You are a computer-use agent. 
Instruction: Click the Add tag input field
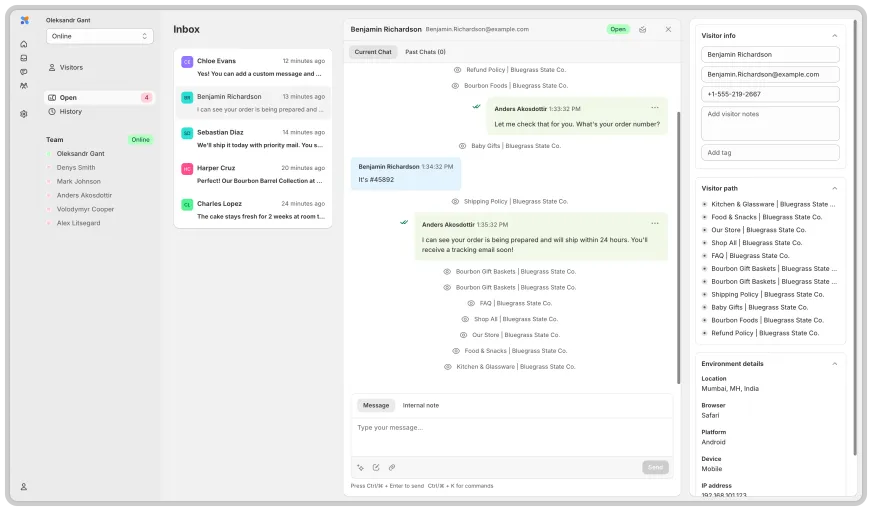pos(770,153)
